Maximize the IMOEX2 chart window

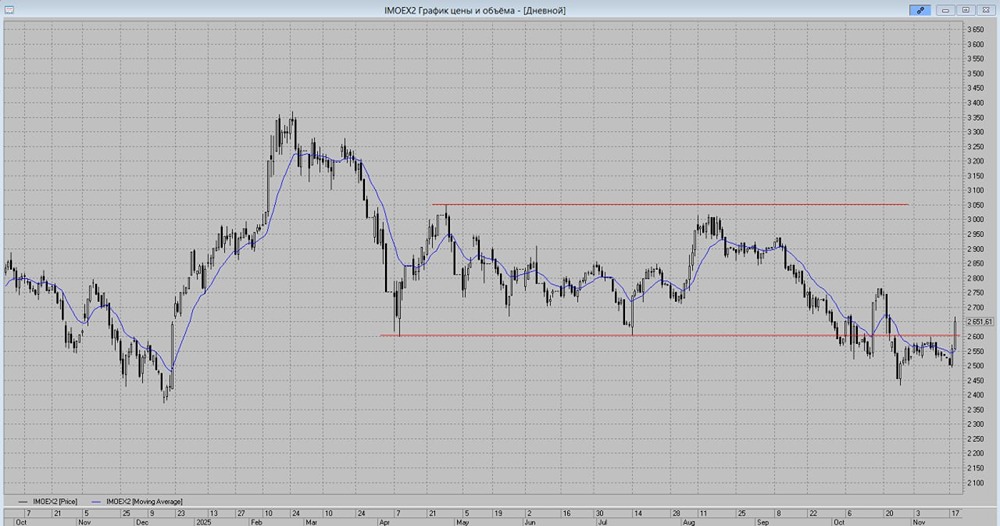tap(965, 9)
